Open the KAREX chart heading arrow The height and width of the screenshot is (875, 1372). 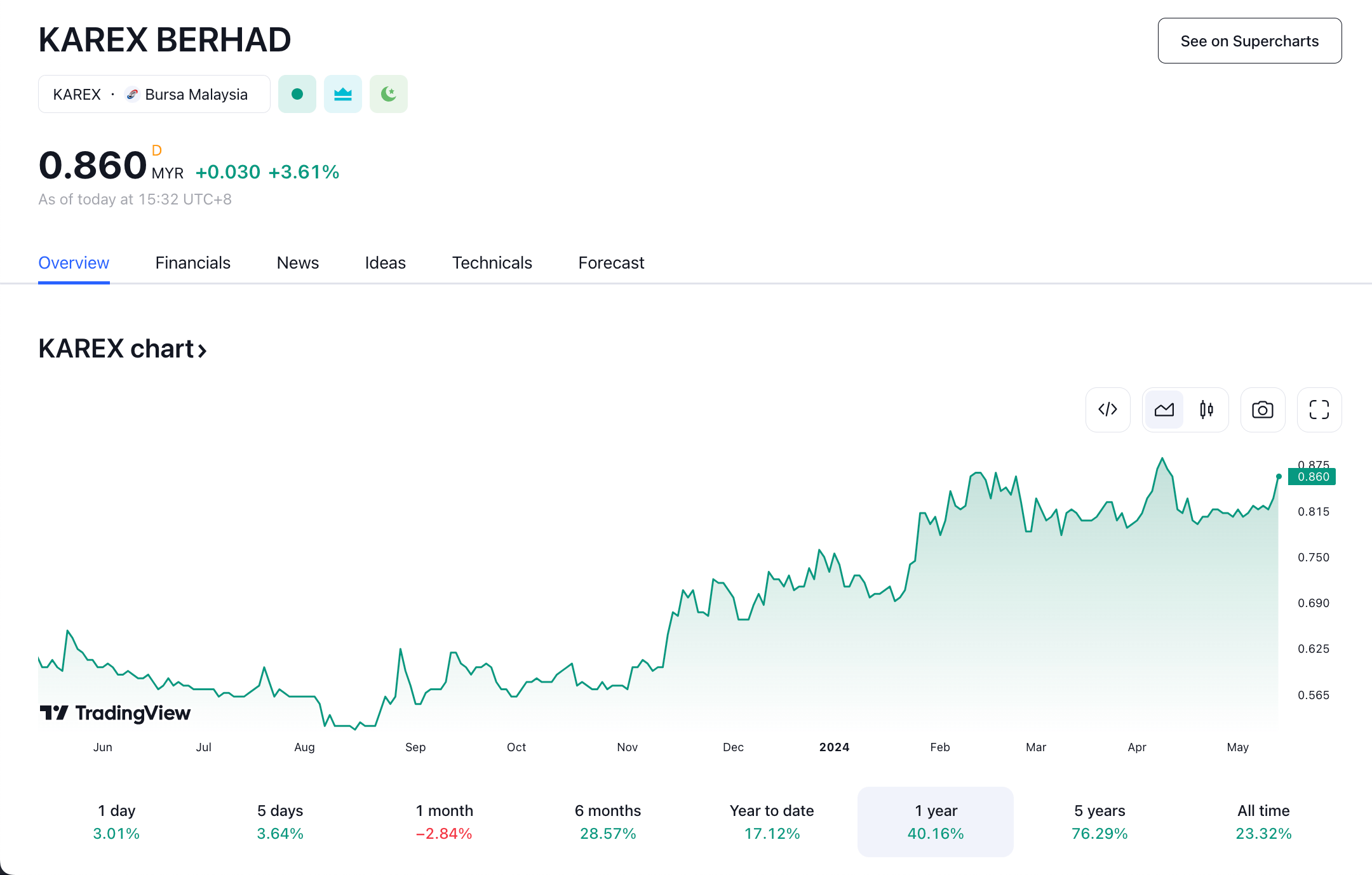[202, 350]
